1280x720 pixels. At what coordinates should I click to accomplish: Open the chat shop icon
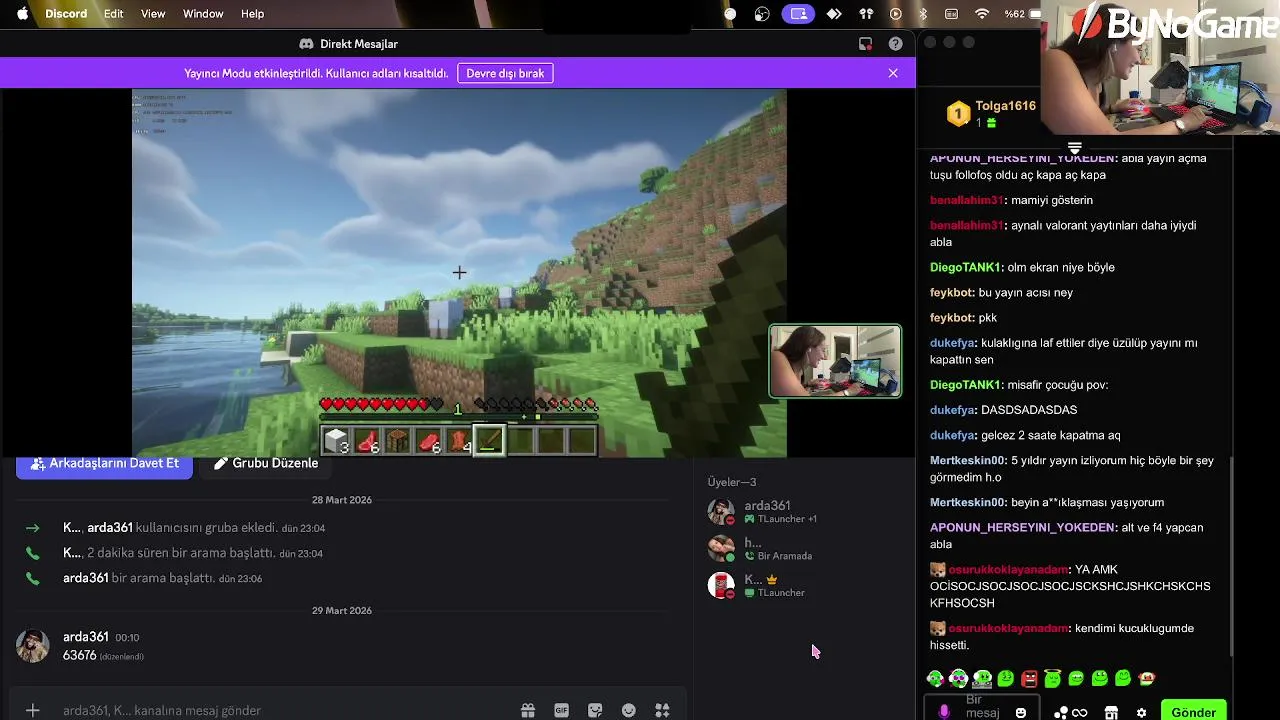[x=1111, y=713]
